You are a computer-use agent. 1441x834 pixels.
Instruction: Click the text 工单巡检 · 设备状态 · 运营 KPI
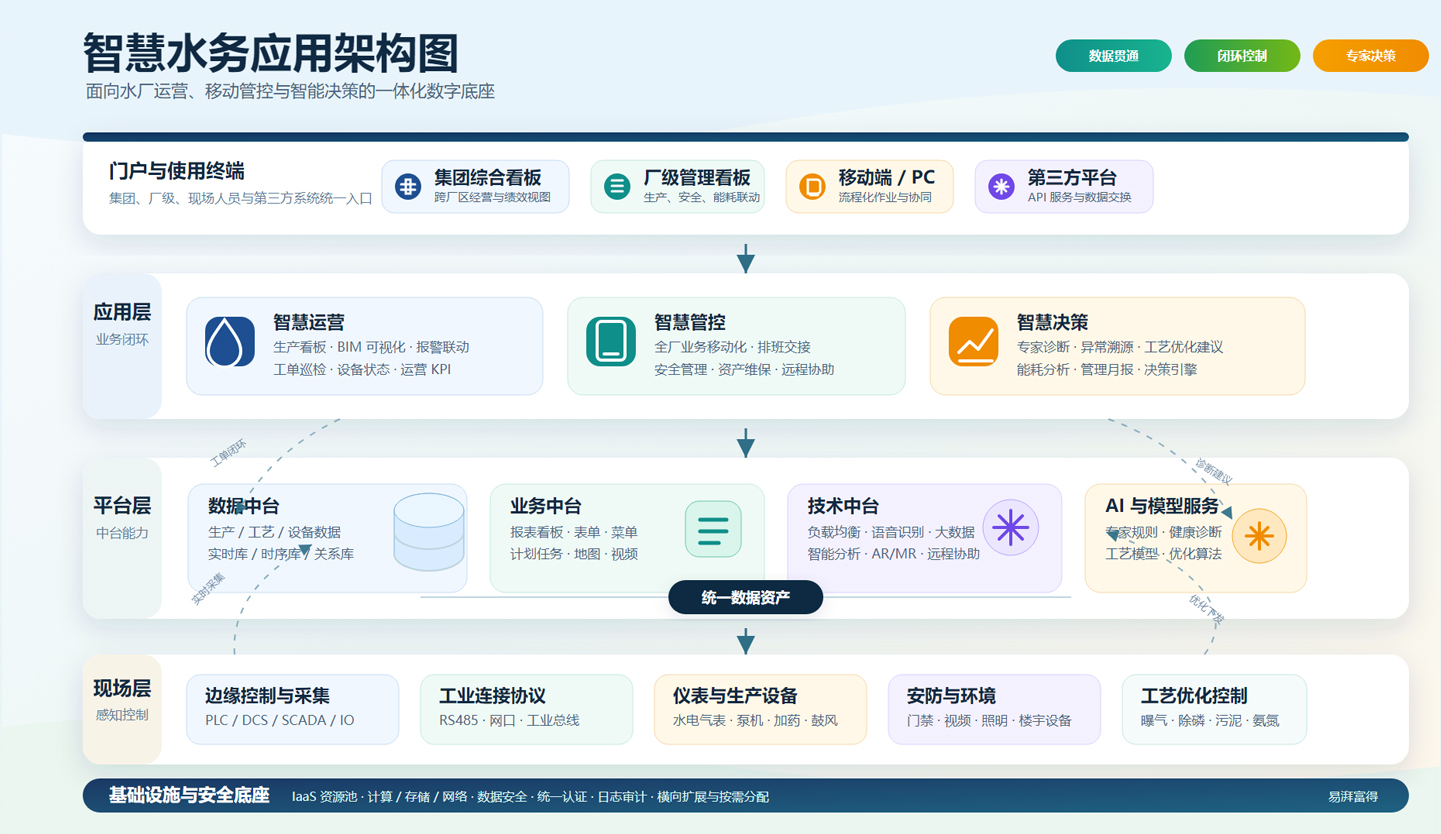tap(364, 369)
